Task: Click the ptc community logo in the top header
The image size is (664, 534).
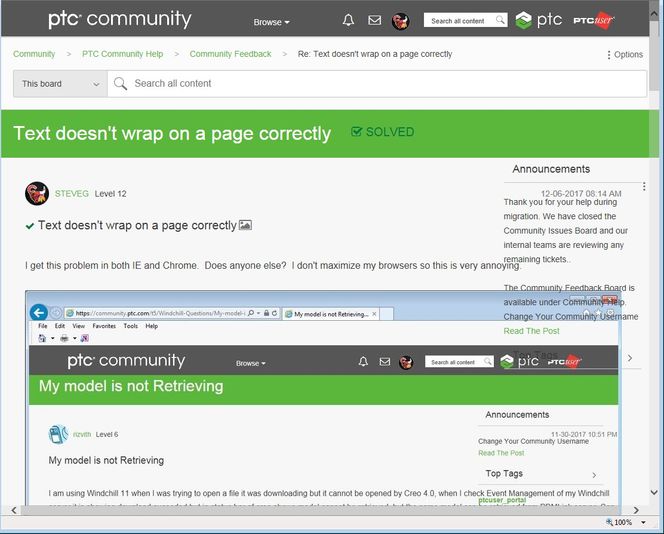Action: point(120,19)
